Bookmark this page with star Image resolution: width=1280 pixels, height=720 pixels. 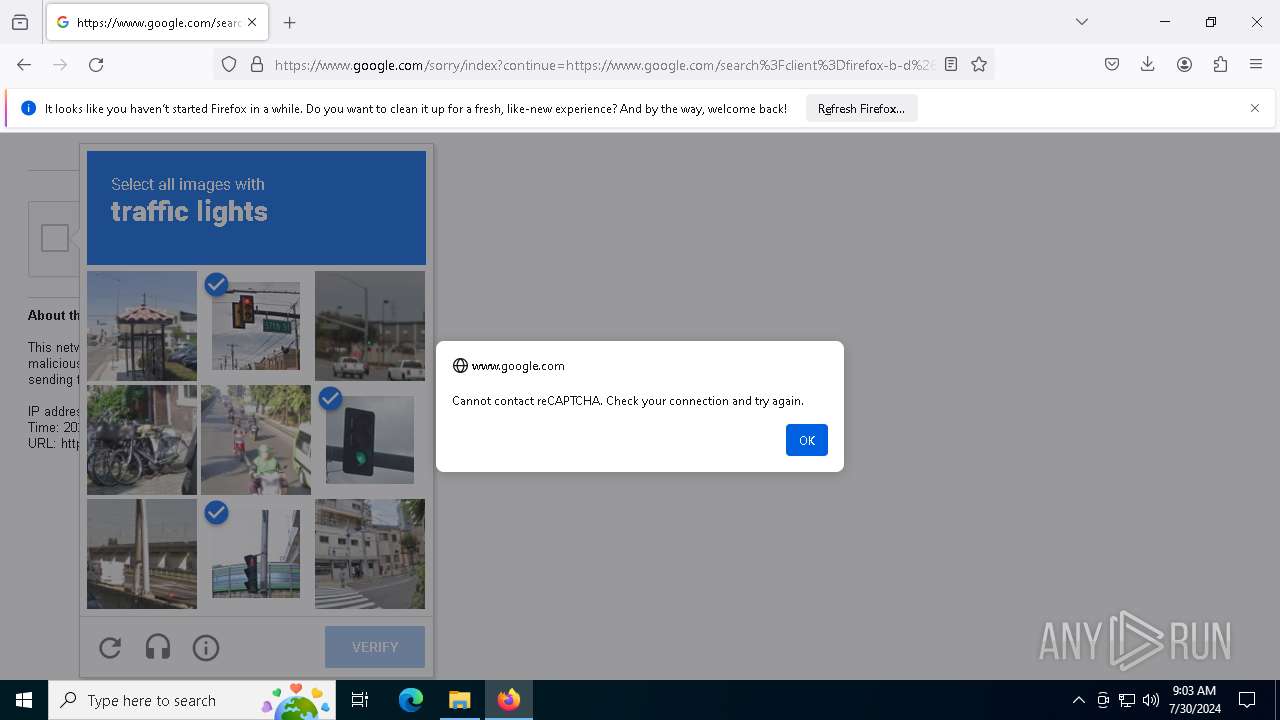979,65
